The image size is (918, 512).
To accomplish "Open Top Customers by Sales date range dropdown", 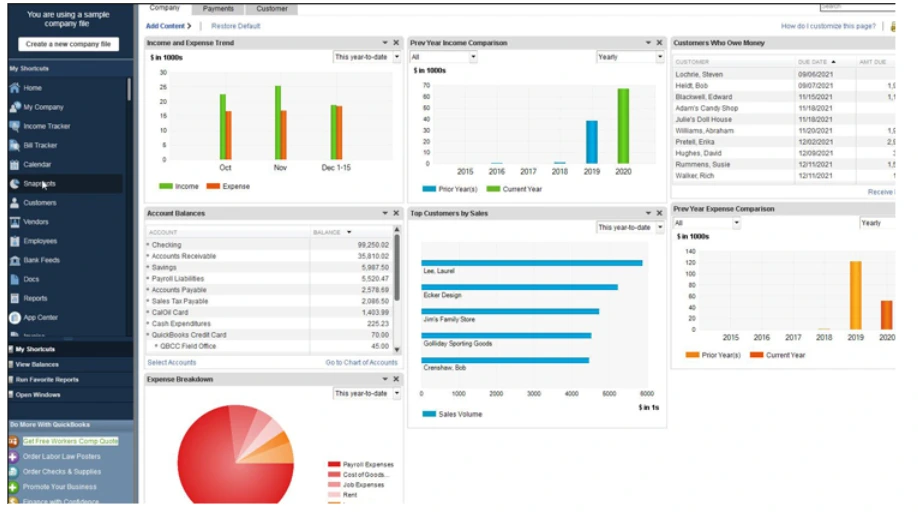I will (x=630, y=227).
